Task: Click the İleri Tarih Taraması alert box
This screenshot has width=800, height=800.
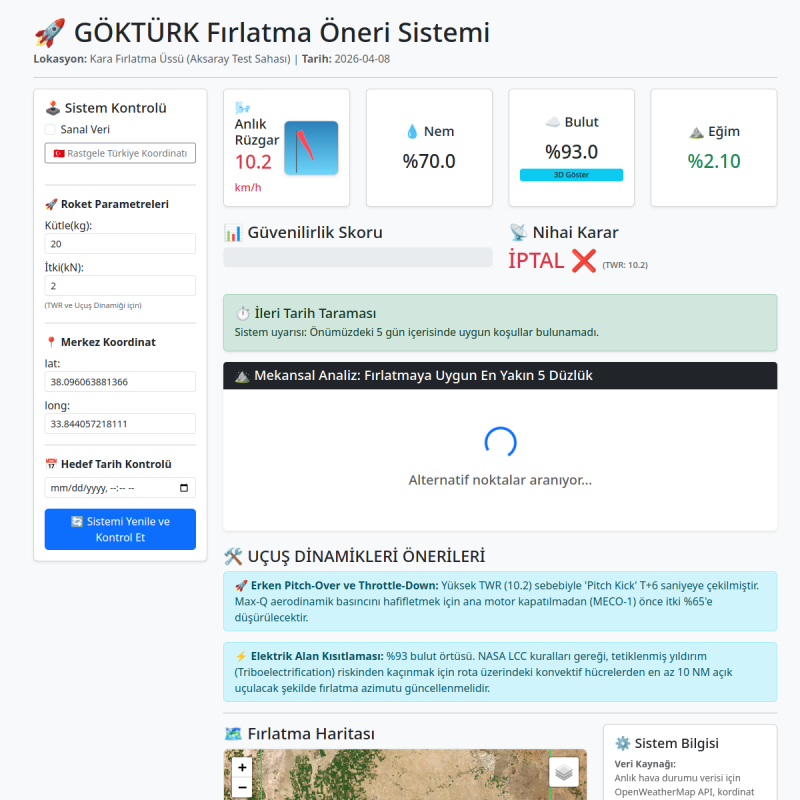Action: pos(500,322)
